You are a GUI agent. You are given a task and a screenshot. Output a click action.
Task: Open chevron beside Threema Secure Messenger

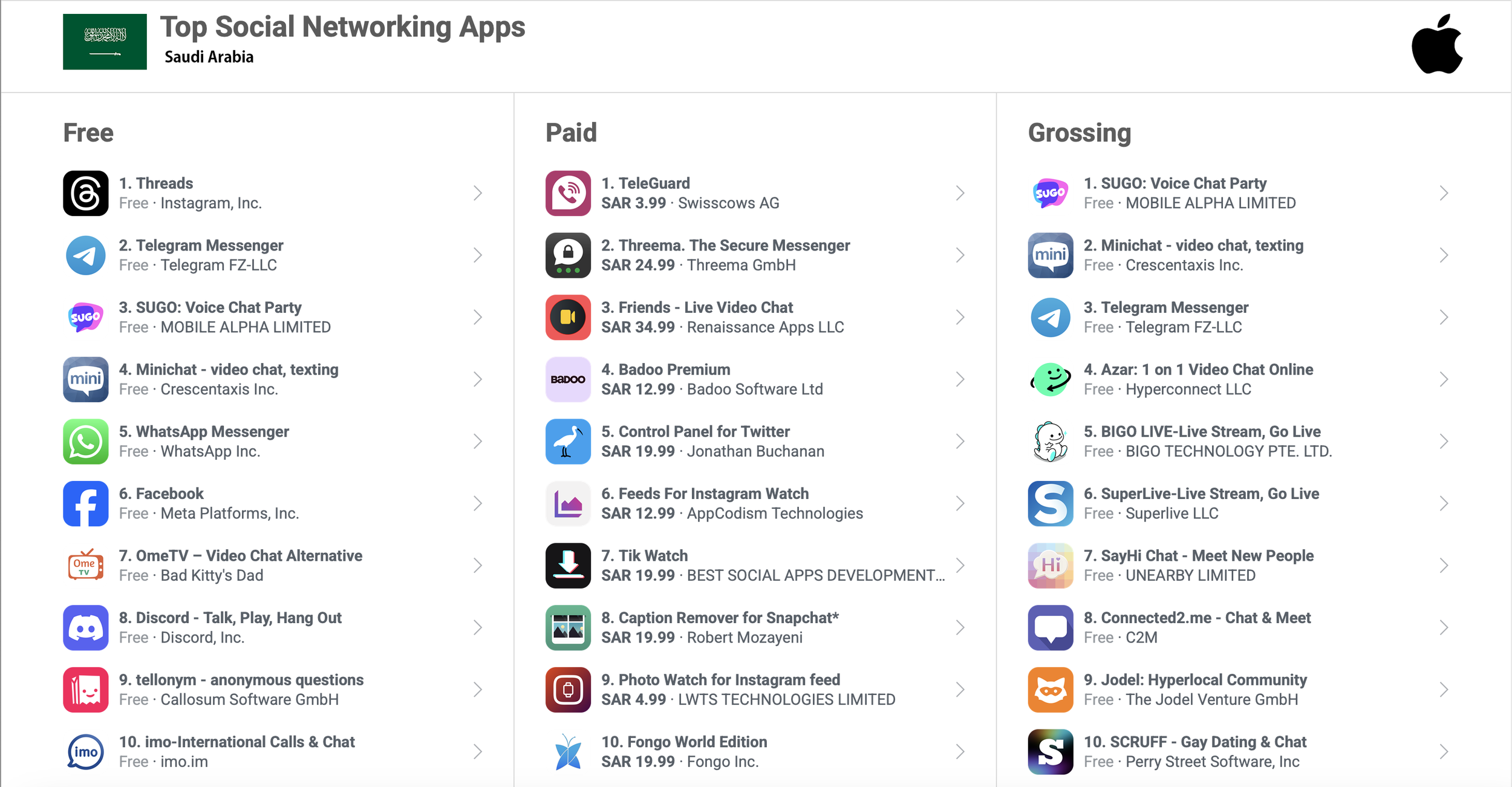960,255
